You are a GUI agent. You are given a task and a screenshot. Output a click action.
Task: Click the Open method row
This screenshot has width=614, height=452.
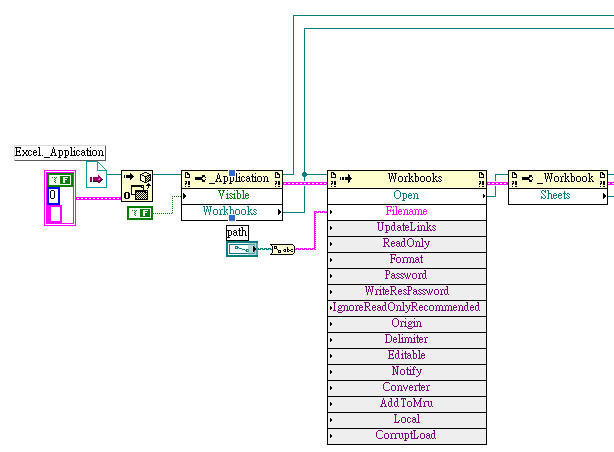point(407,195)
